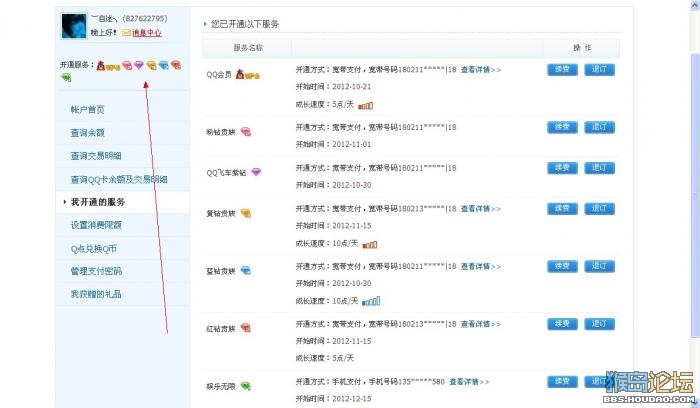Image resolution: width=700 pixels, height=408 pixels.
Task: Click the 服务名称 column header
Action: 248,48
